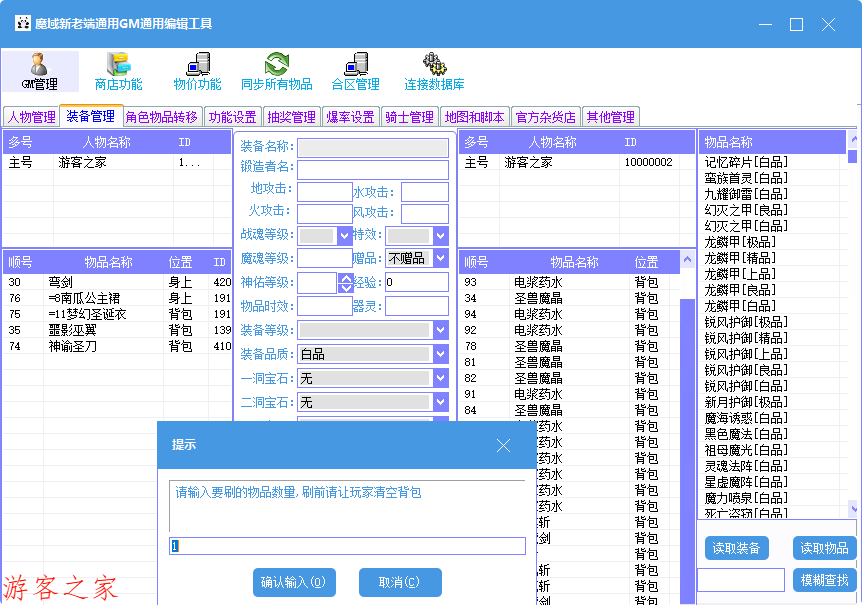Expand the 一洞宝石 dropdown
862x605 pixels.
(x=441, y=378)
